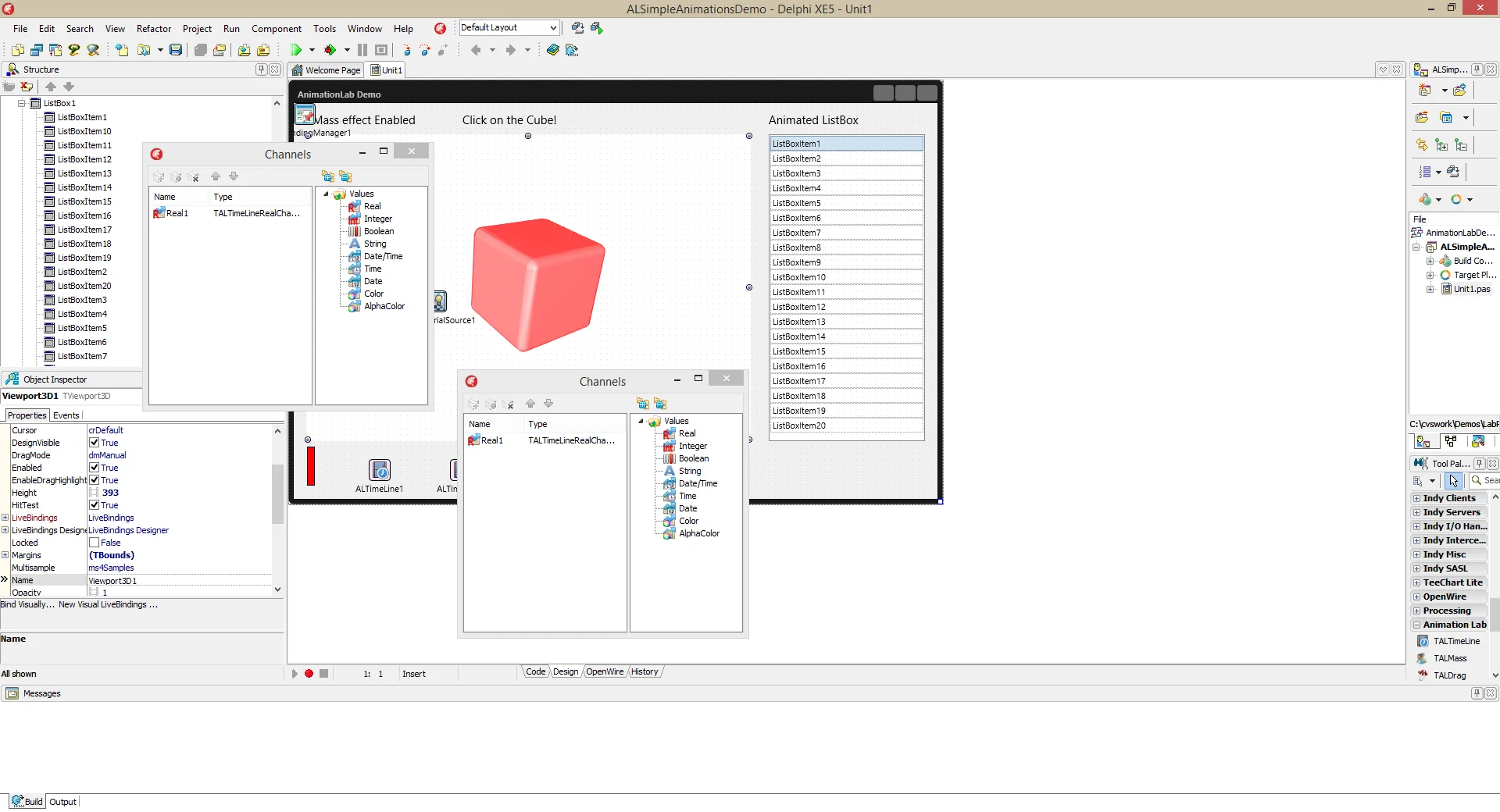Click the Save disk icon in toolbar
Screen dimensions: 1500x812
[x=176, y=50]
